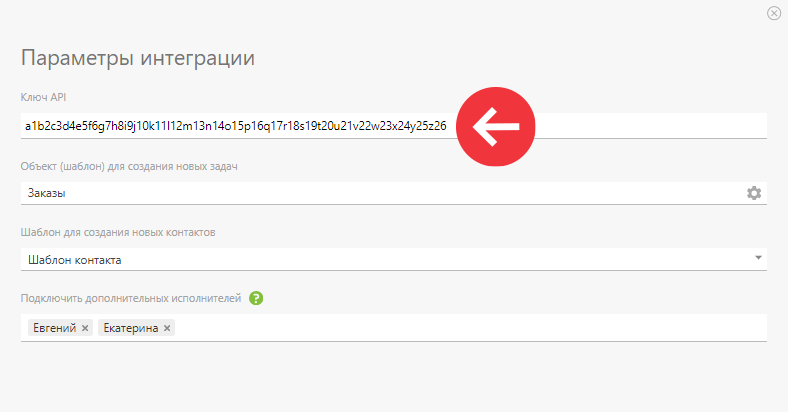Click the red back arrow circle
This screenshot has height=412, width=788.
coord(496,127)
